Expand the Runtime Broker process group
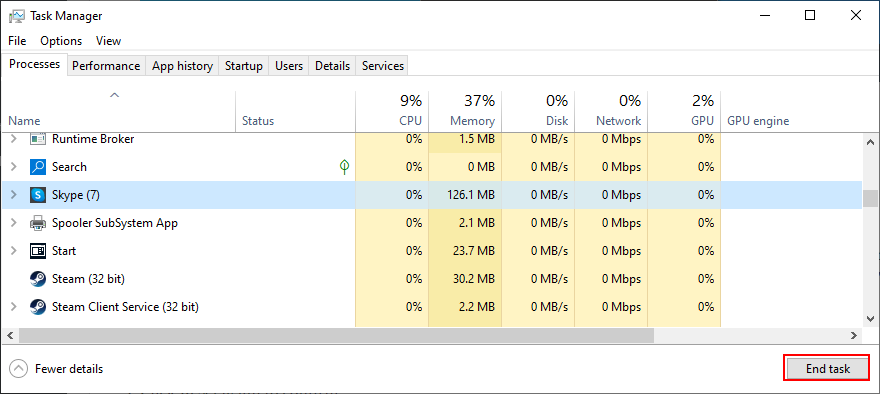This screenshot has height=394, width=880. 15,138
